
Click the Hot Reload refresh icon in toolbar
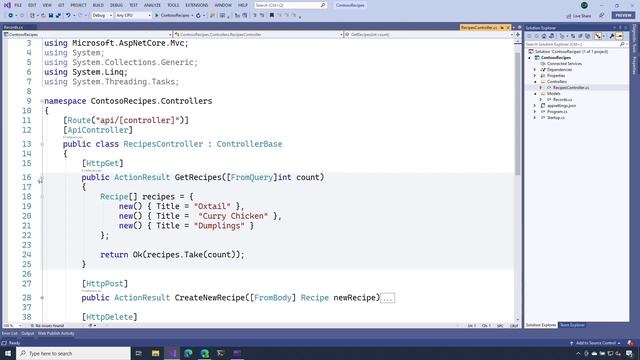coord(198,16)
